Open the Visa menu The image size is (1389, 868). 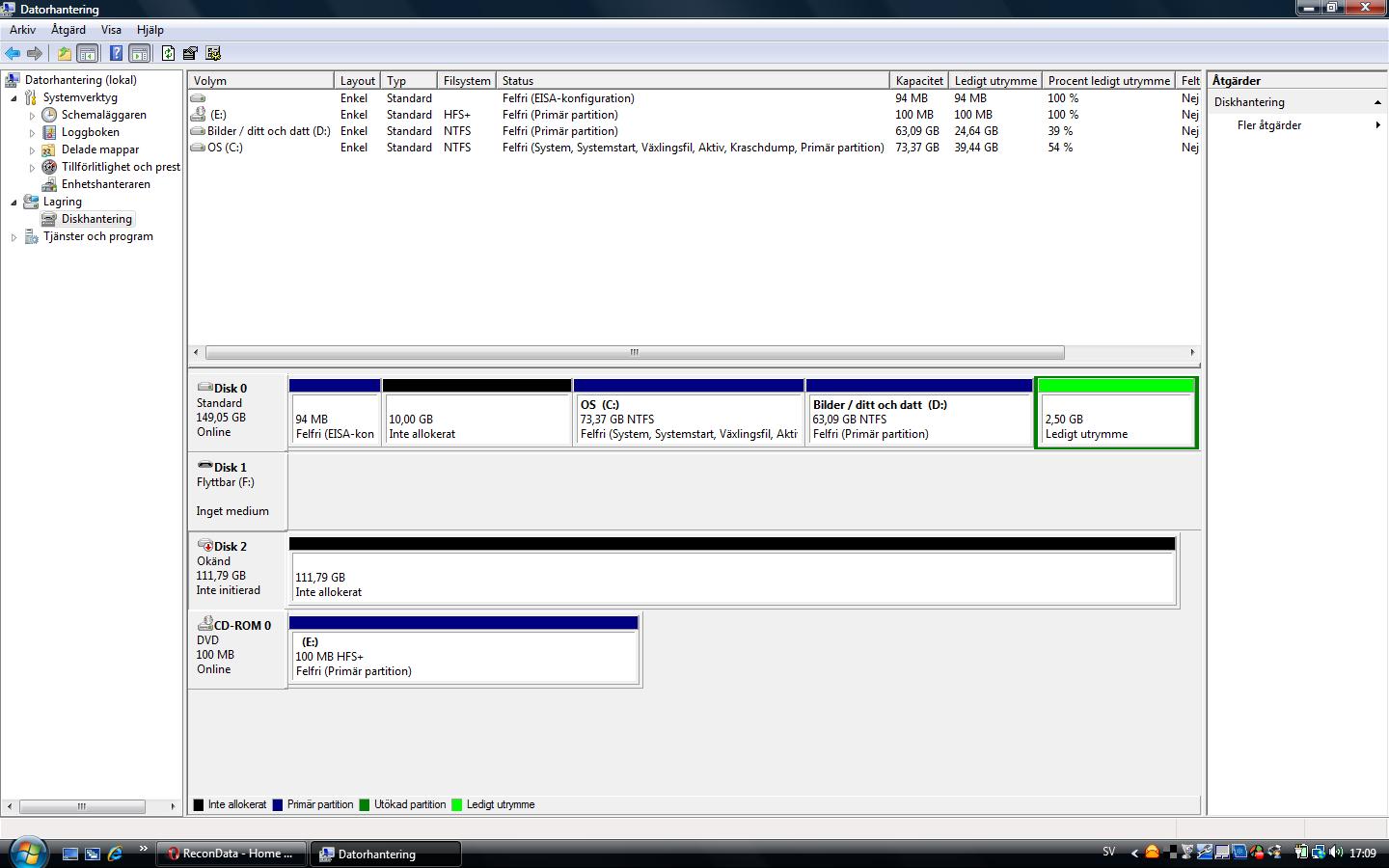pyautogui.click(x=111, y=30)
